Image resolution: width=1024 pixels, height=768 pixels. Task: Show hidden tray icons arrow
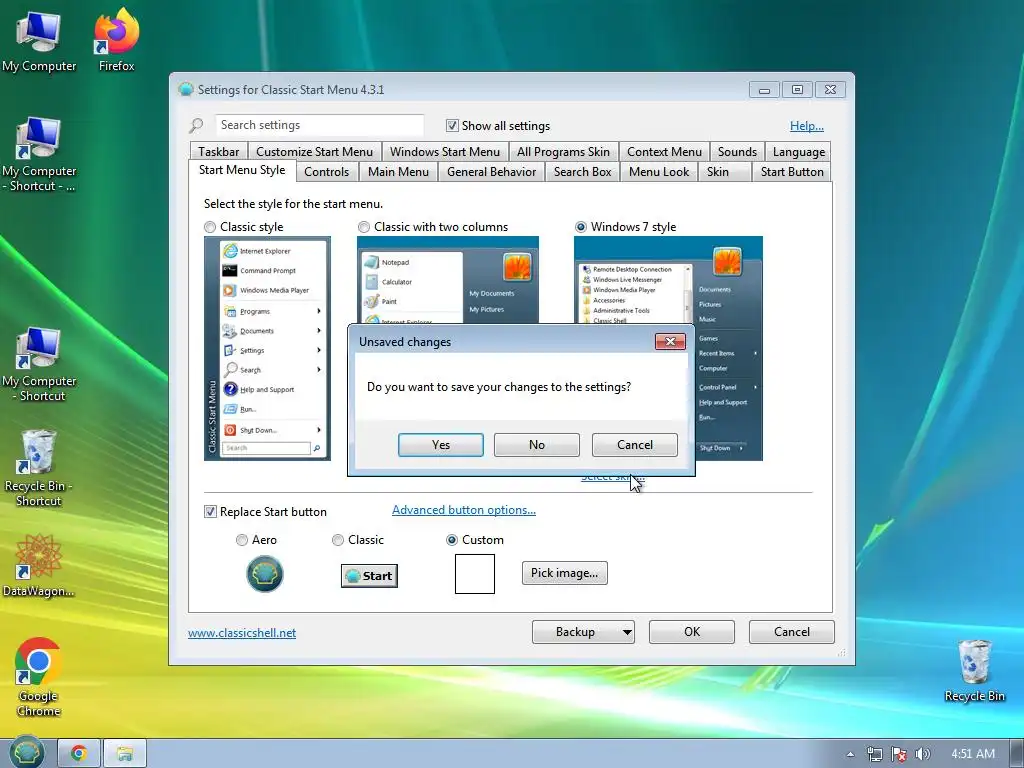pos(850,754)
